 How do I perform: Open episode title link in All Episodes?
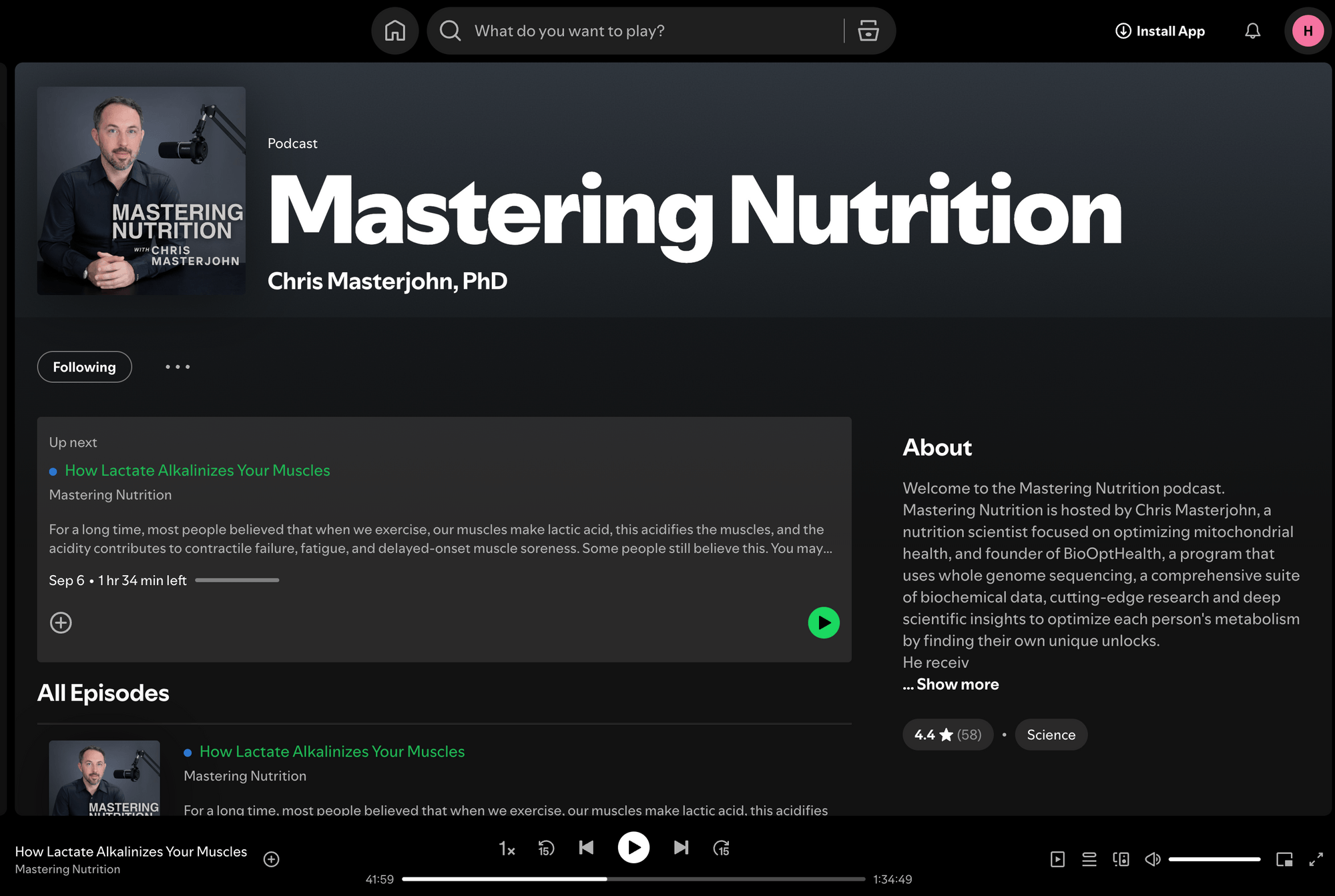click(x=332, y=751)
